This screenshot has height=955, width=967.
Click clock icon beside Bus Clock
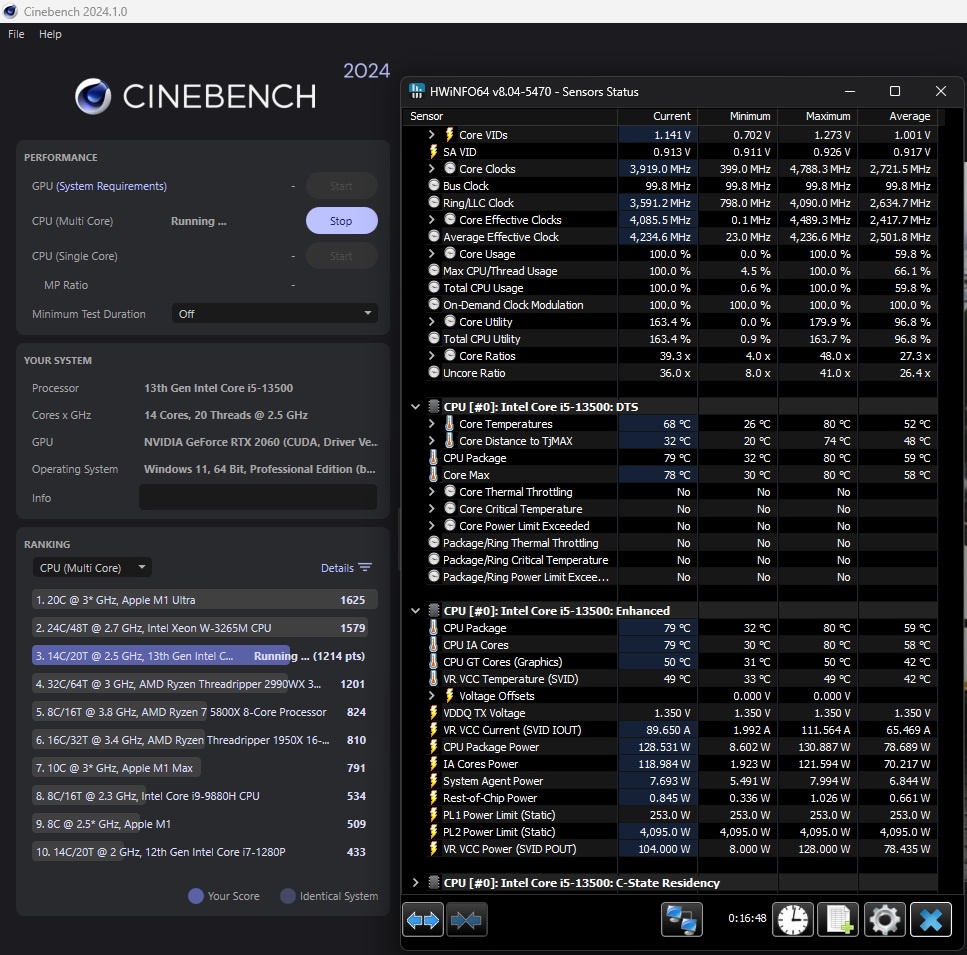click(x=434, y=186)
